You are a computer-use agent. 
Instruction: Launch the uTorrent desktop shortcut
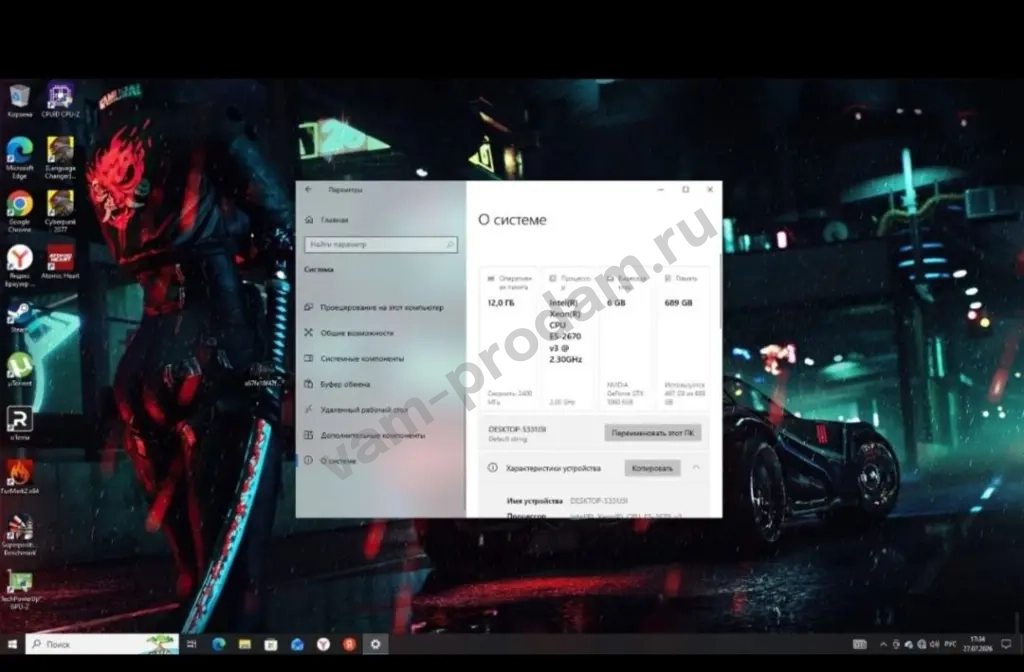[x=20, y=370]
